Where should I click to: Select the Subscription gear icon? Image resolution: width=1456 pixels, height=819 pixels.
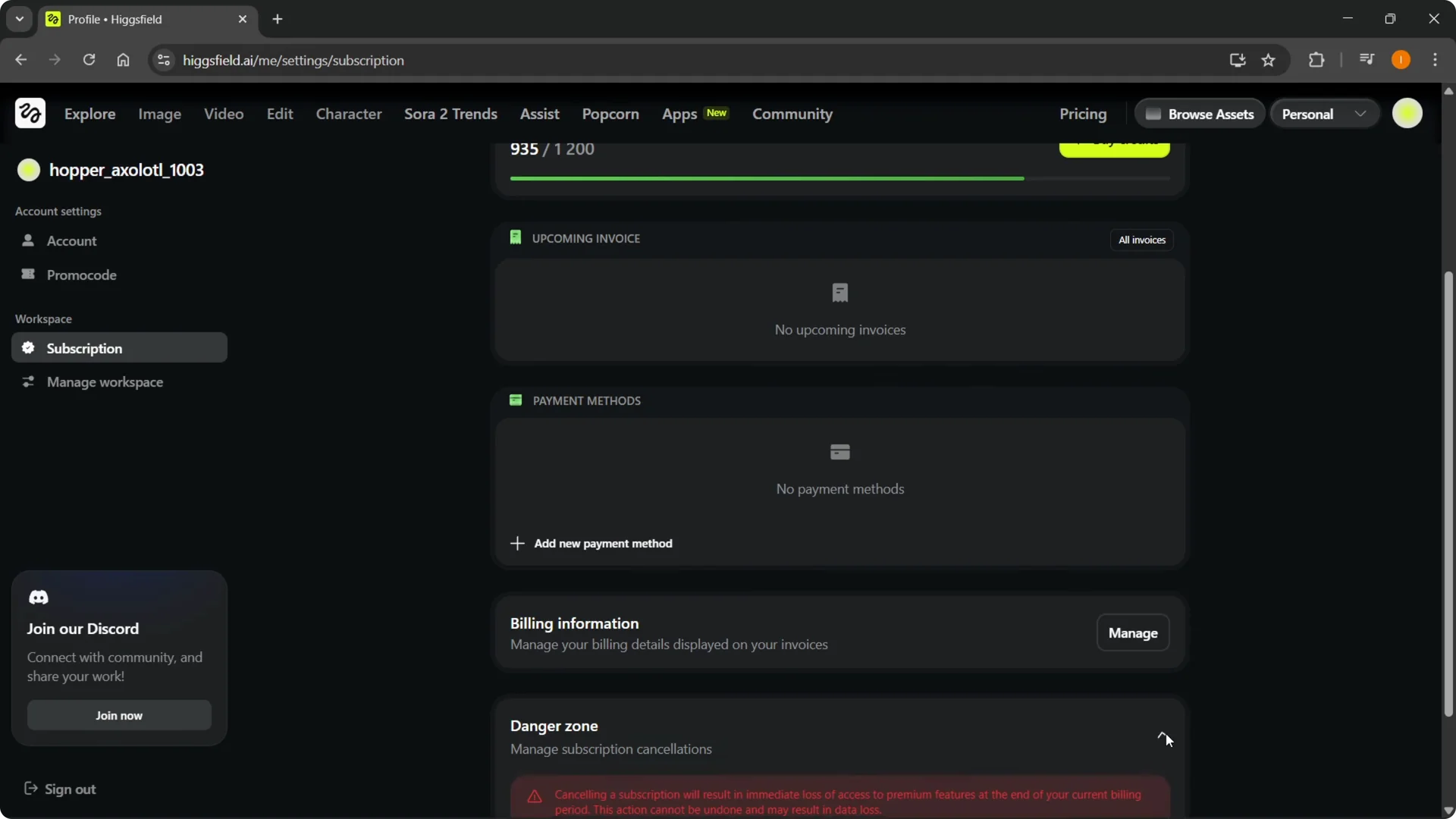click(x=28, y=348)
